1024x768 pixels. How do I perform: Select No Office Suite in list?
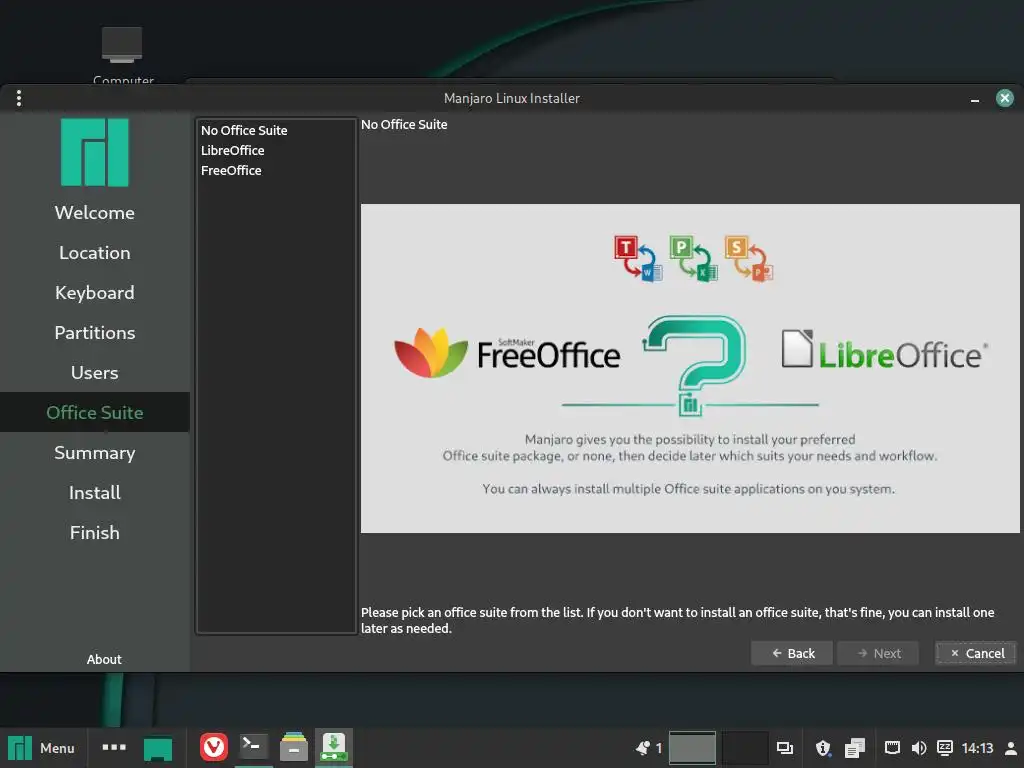(x=276, y=130)
